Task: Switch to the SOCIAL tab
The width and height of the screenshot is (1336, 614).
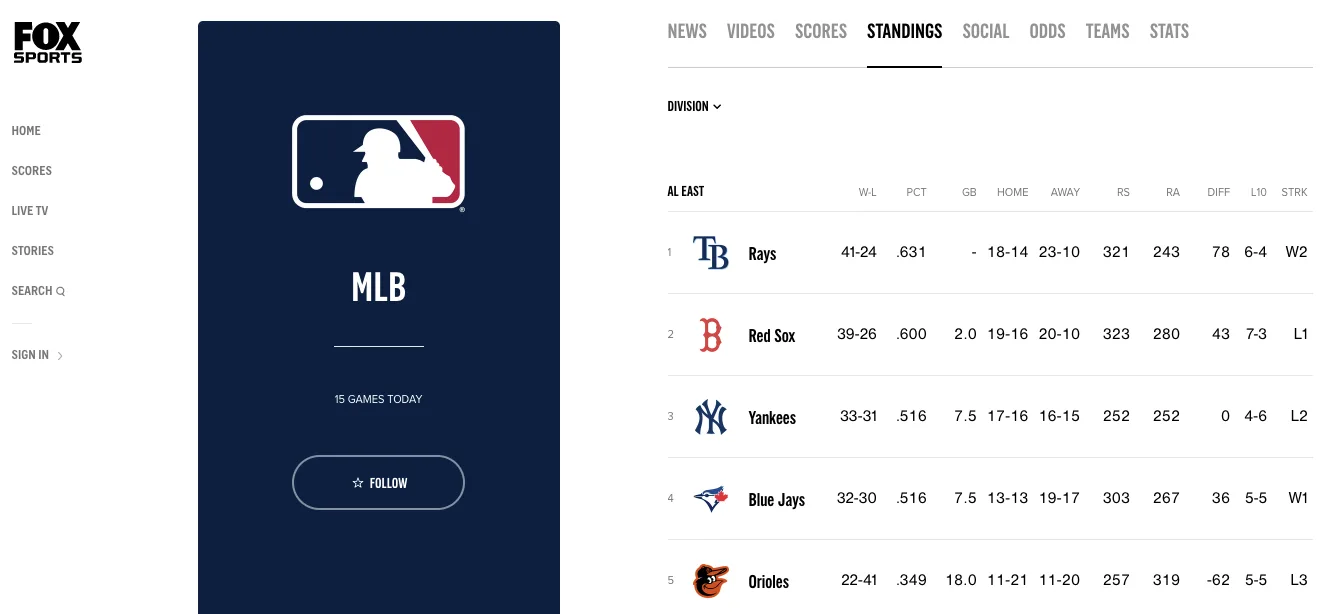Action: coord(986,31)
